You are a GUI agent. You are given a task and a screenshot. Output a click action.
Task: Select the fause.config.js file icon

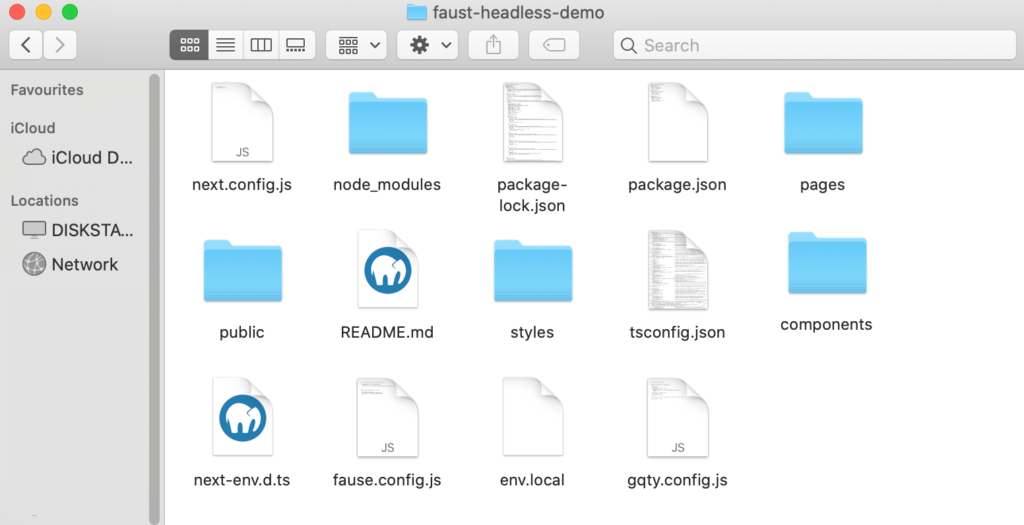[388, 417]
